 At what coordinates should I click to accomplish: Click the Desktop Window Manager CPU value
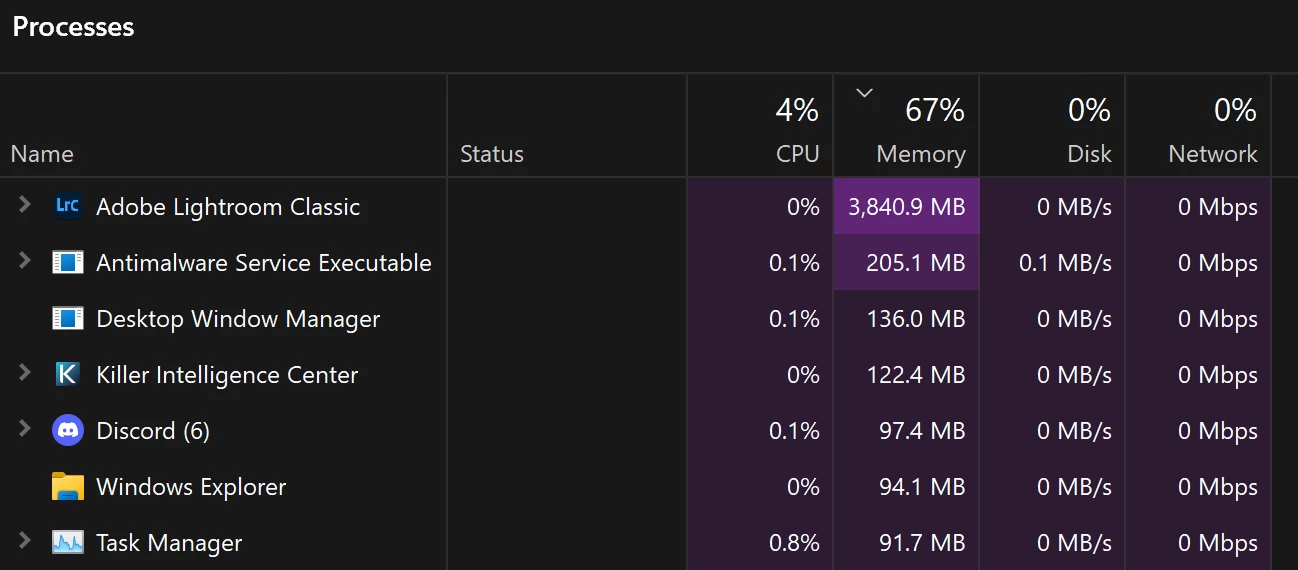click(794, 319)
